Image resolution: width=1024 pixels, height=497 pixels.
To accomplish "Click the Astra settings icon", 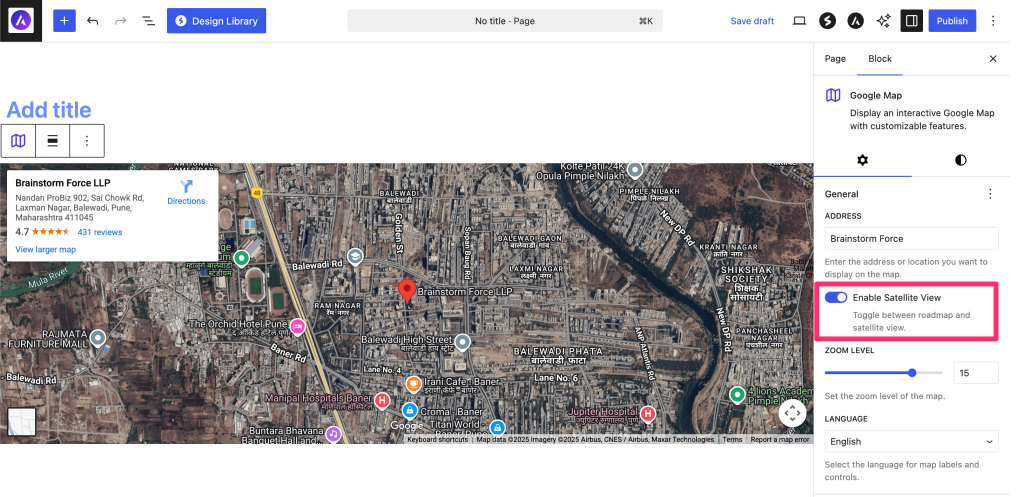I will coord(856,20).
